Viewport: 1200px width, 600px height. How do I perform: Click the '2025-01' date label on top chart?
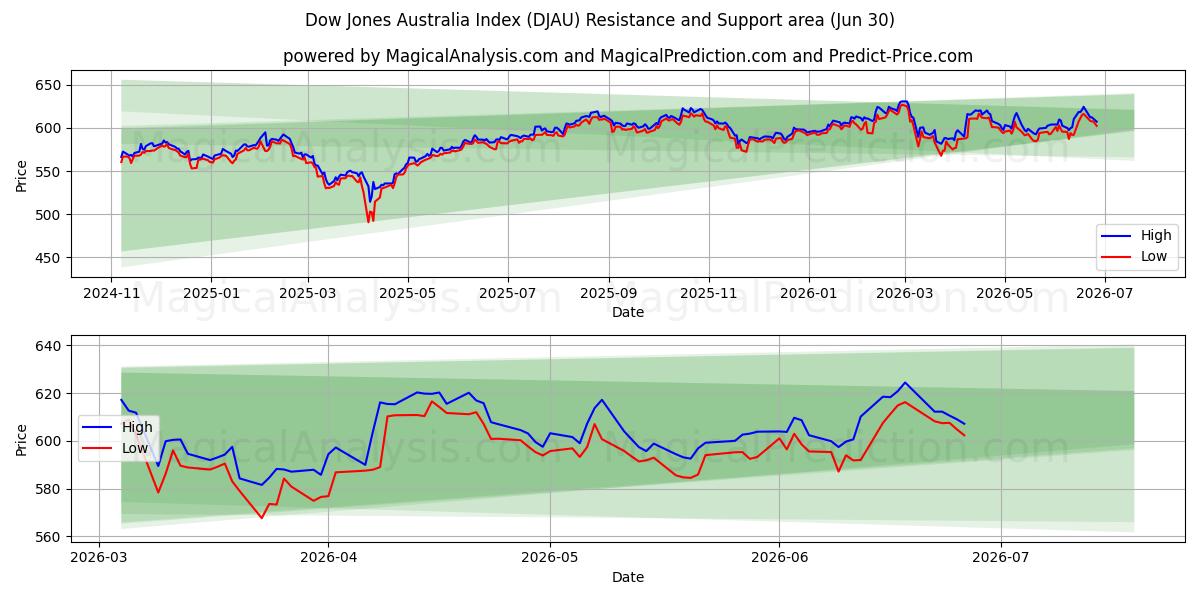[x=211, y=294]
